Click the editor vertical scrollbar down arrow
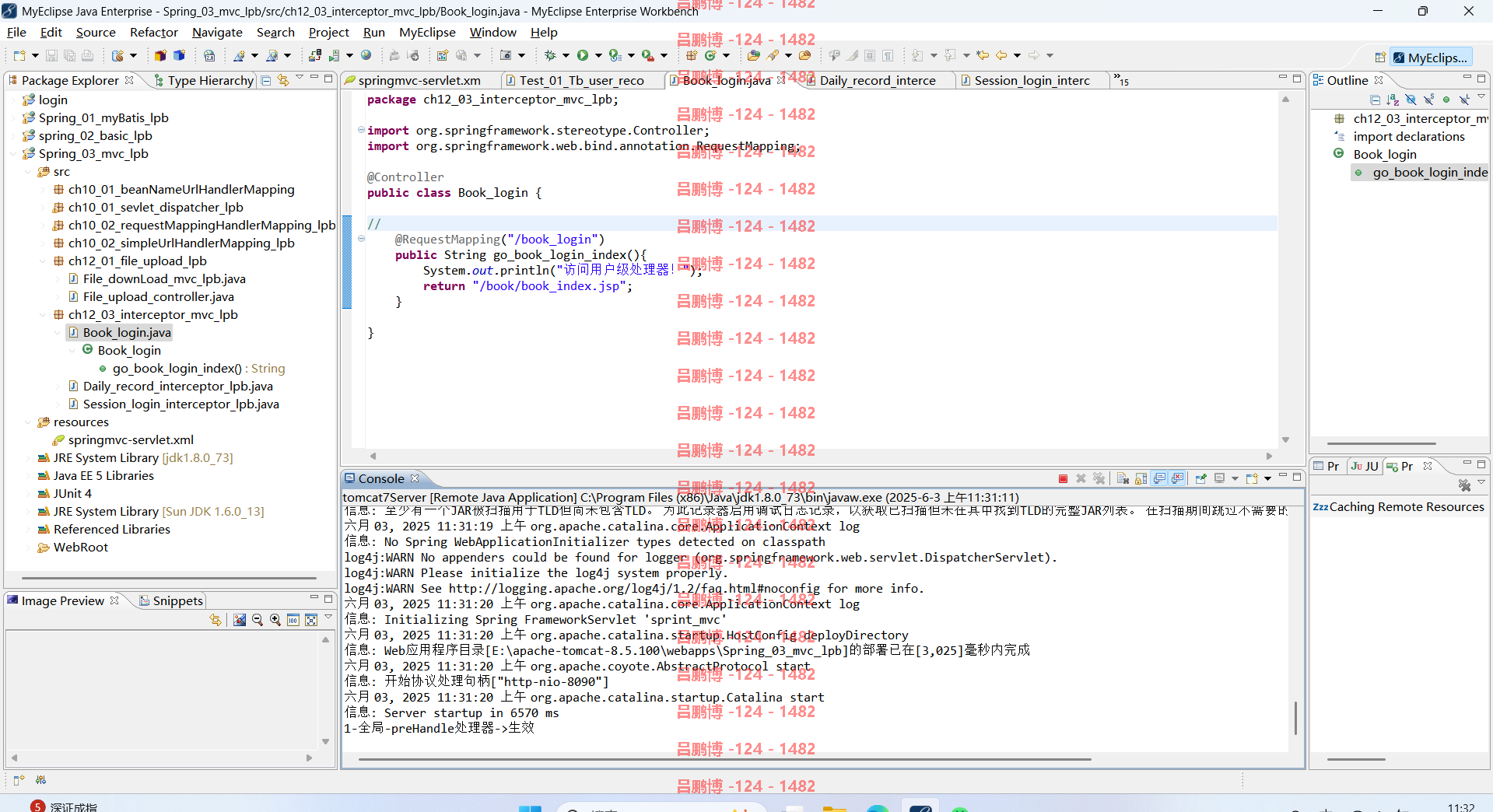Image resolution: width=1493 pixels, height=812 pixels. [x=1285, y=440]
